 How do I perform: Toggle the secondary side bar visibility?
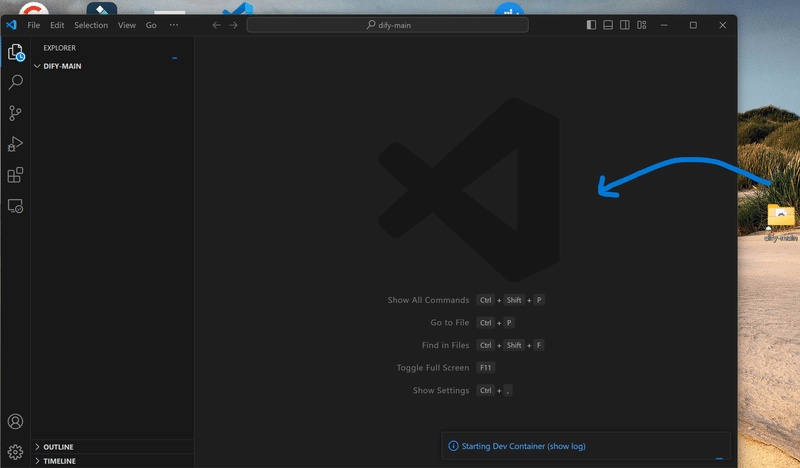[624, 25]
